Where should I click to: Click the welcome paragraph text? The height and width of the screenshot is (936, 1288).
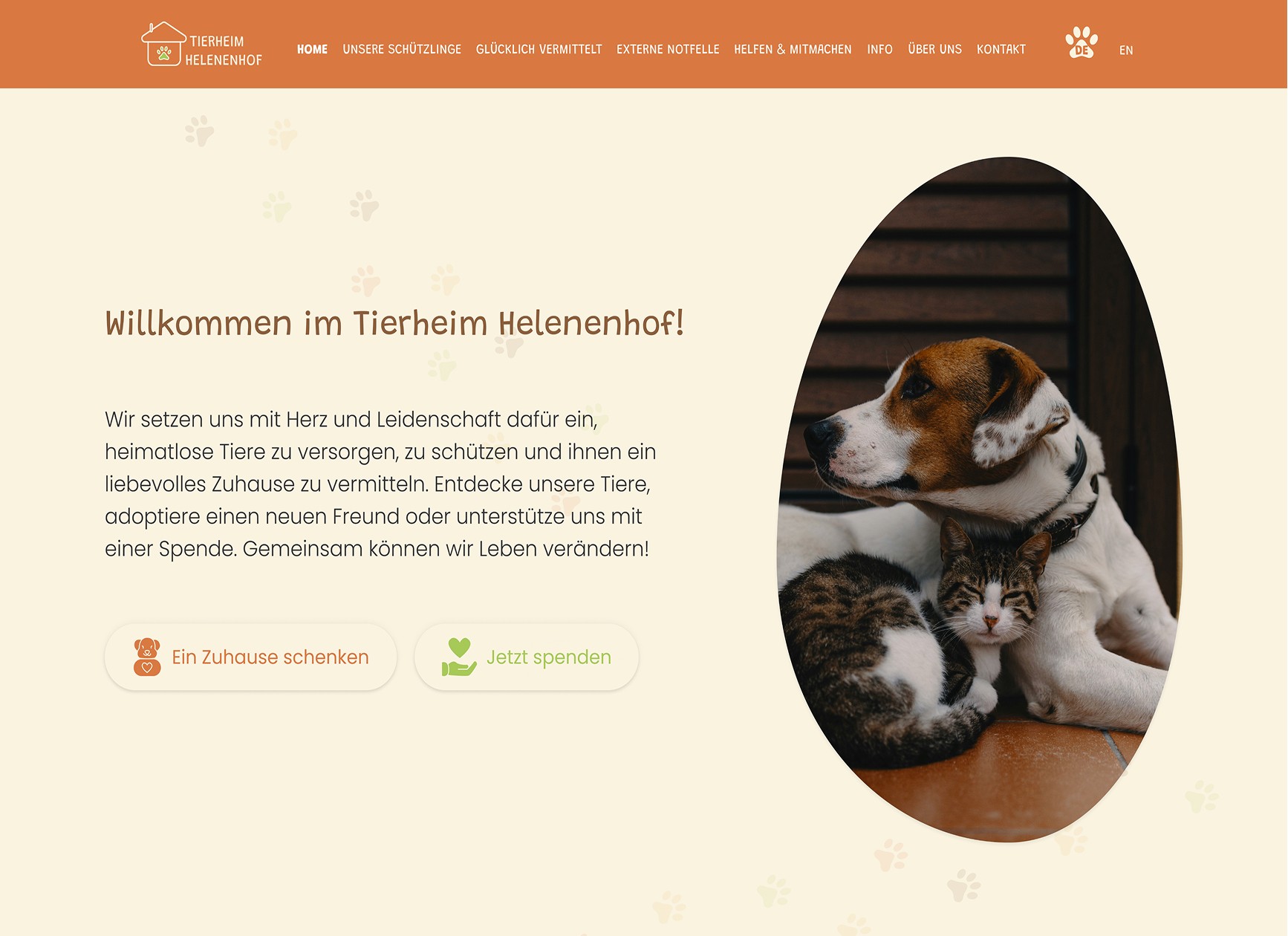(380, 484)
